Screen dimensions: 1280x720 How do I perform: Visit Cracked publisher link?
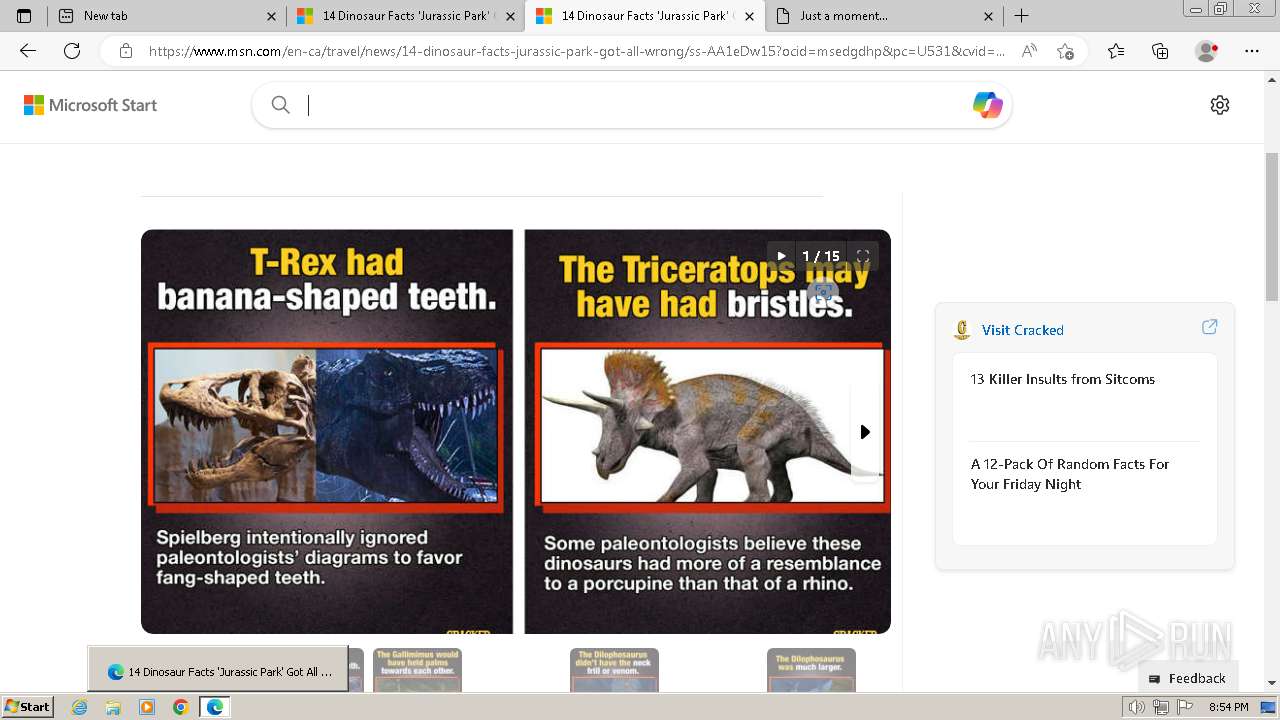coord(1022,330)
